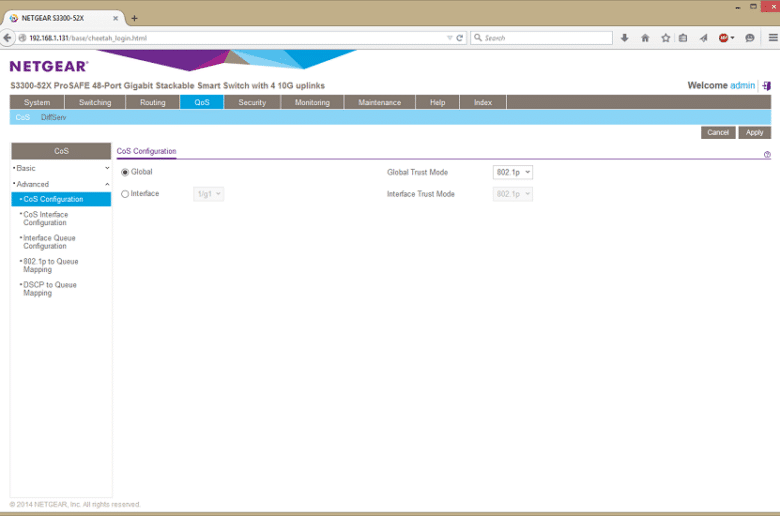Select the DiffServ submenu item
The height and width of the screenshot is (516, 780).
[54, 117]
